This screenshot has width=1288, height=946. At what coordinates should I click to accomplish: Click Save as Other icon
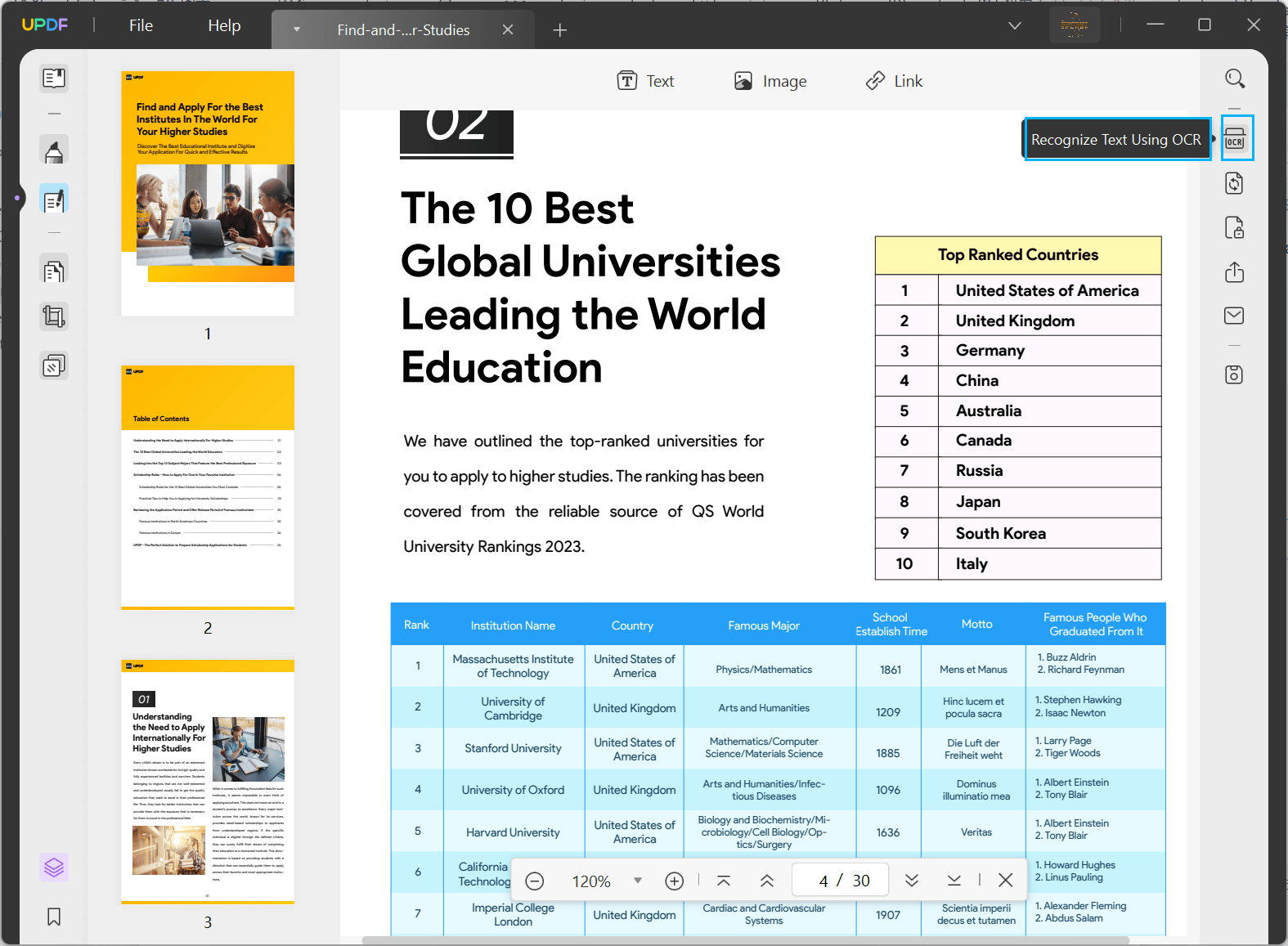pos(1235,374)
